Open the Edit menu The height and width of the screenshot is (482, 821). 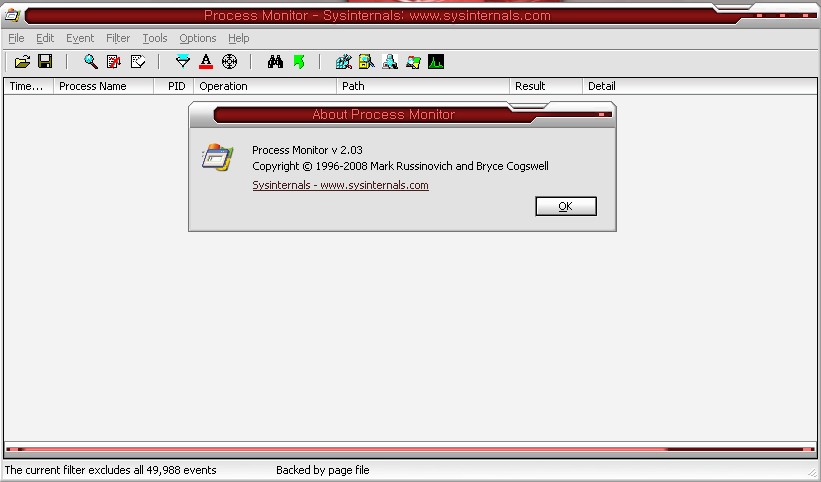point(45,38)
